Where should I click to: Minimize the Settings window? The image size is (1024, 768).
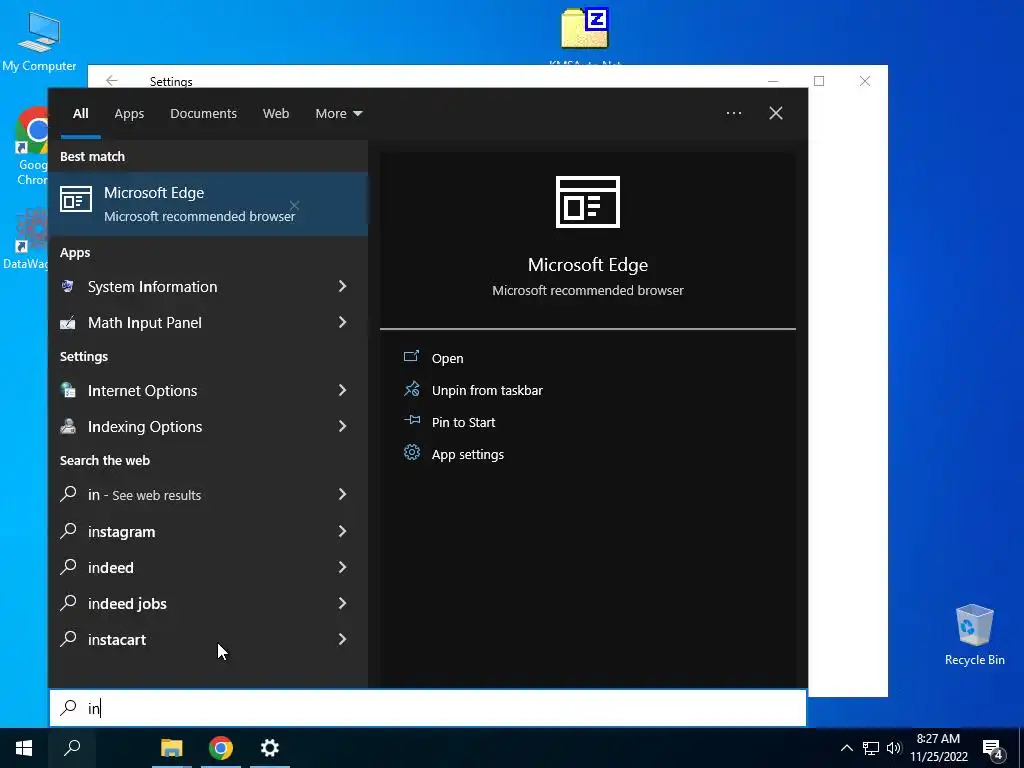click(x=773, y=80)
